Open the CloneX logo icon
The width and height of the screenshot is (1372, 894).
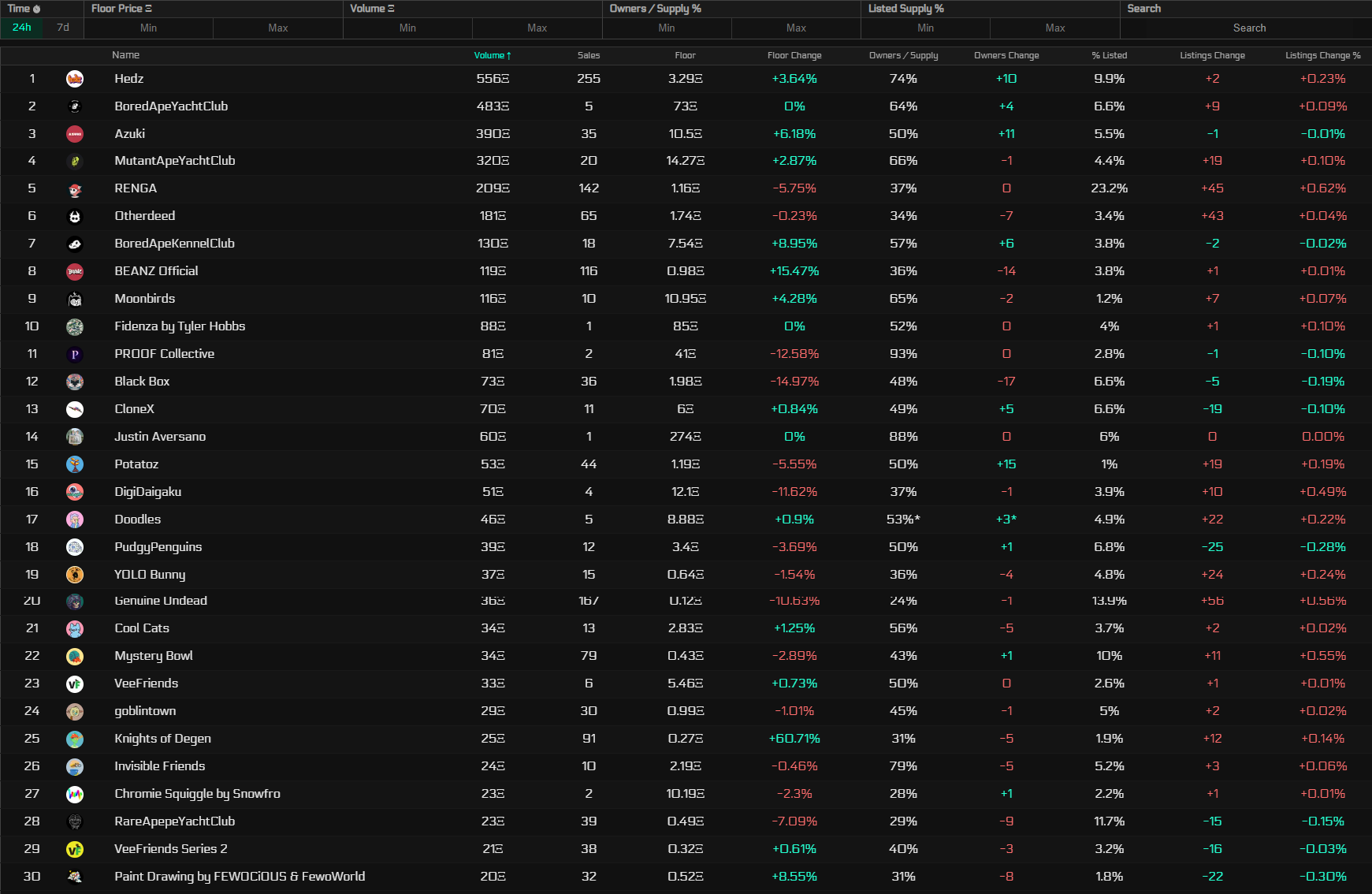(x=75, y=409)
